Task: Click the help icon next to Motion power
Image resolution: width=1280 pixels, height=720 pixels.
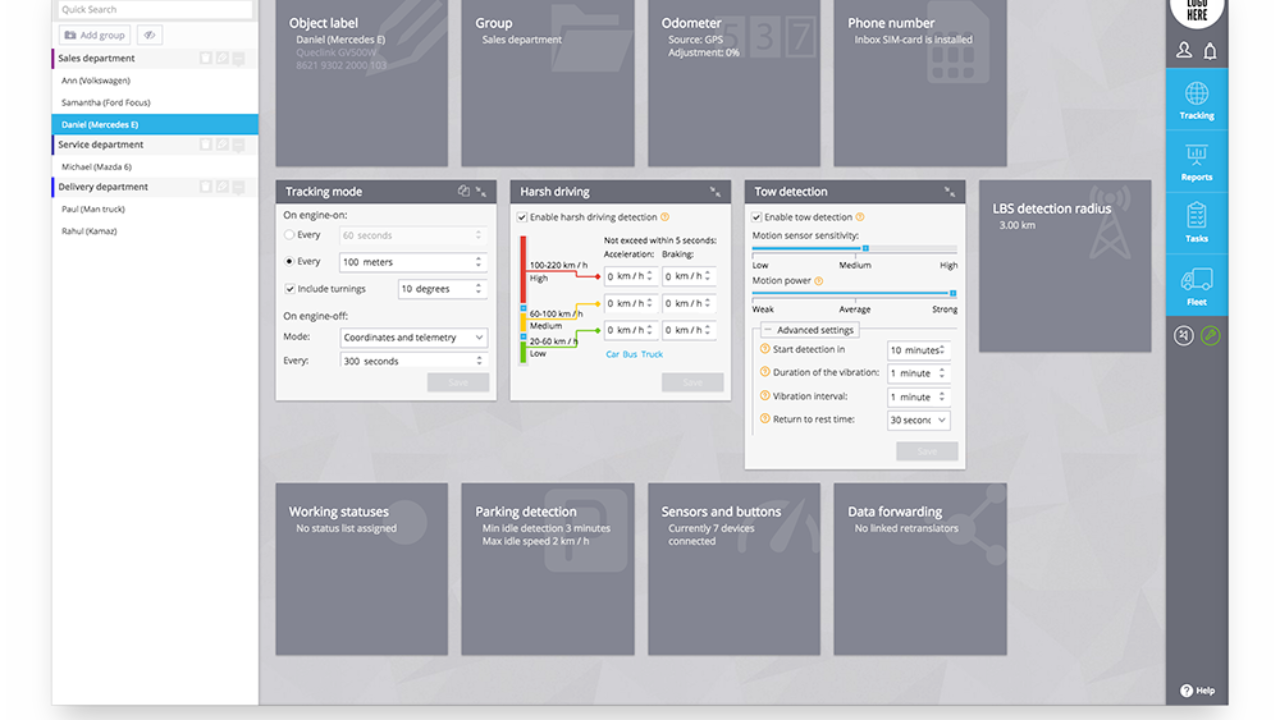Action: point(818,281)
